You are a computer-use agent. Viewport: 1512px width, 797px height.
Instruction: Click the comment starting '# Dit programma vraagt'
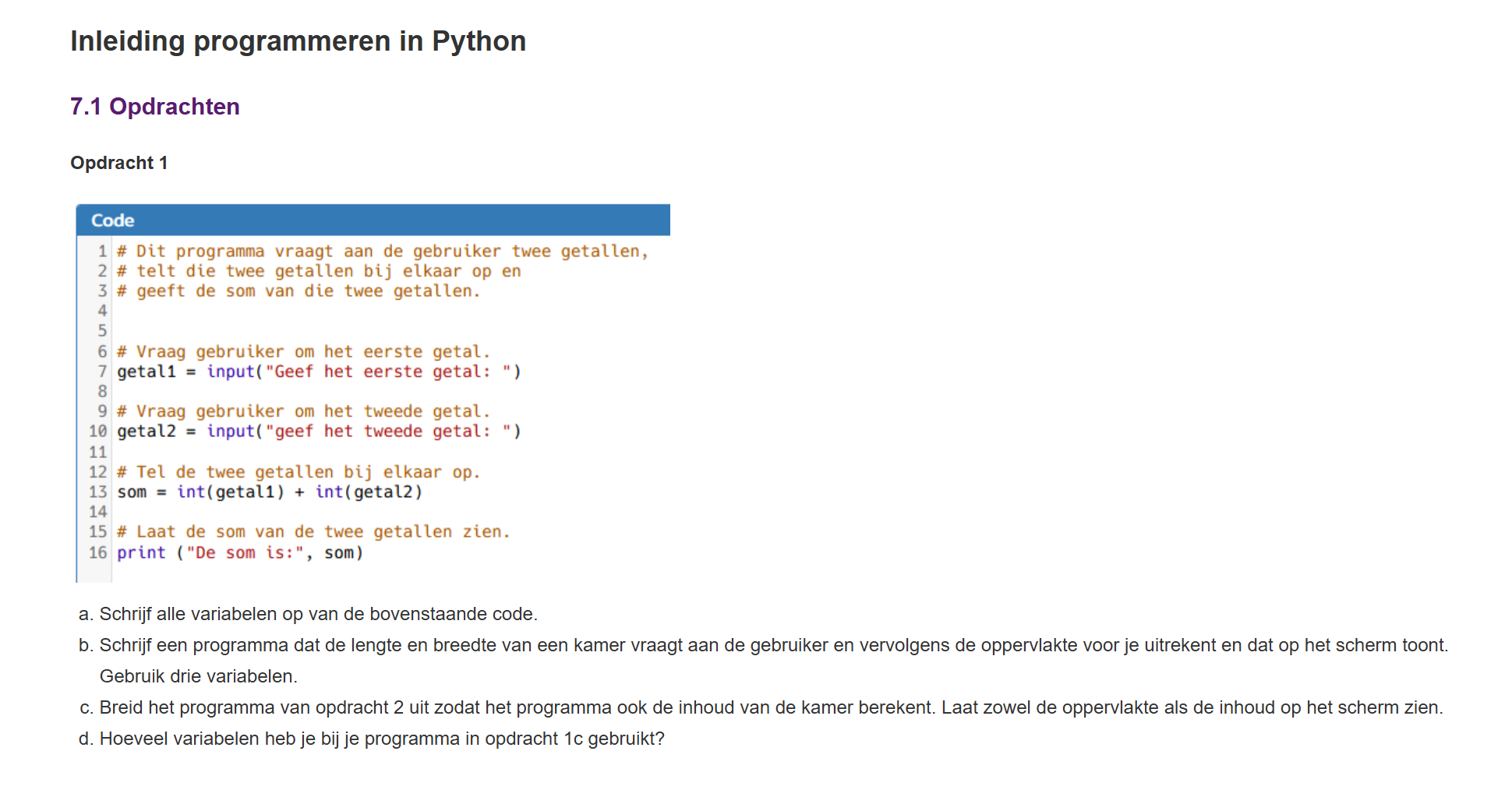(x=382, y=251)
